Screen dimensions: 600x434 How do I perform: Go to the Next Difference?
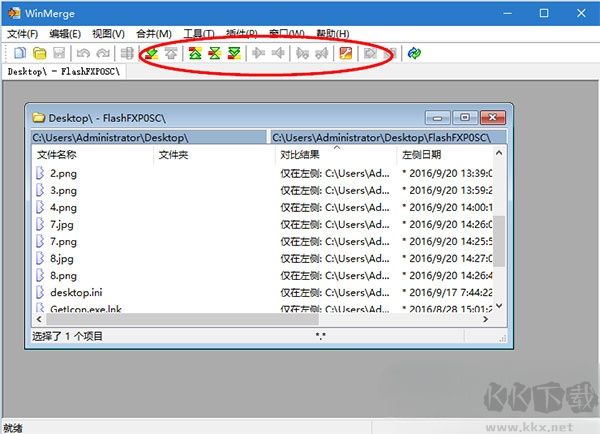[x=151, y=53]
